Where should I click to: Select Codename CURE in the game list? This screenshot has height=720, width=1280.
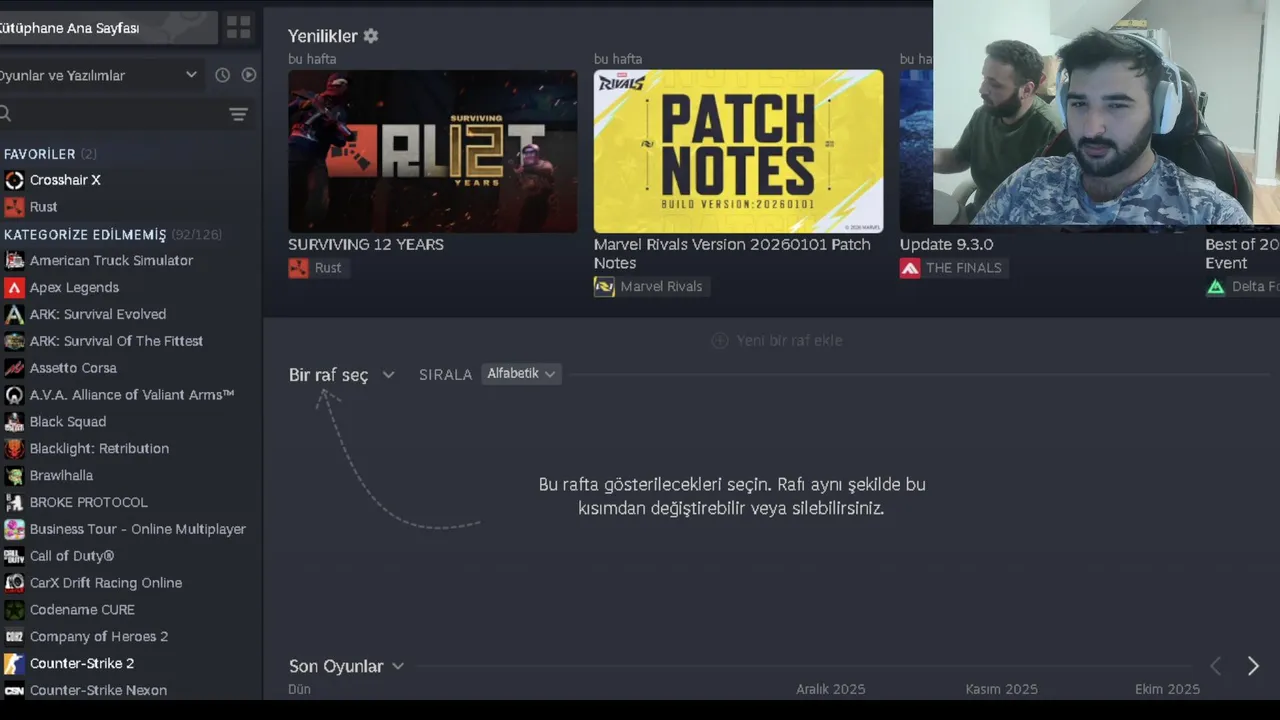point(82,610)
